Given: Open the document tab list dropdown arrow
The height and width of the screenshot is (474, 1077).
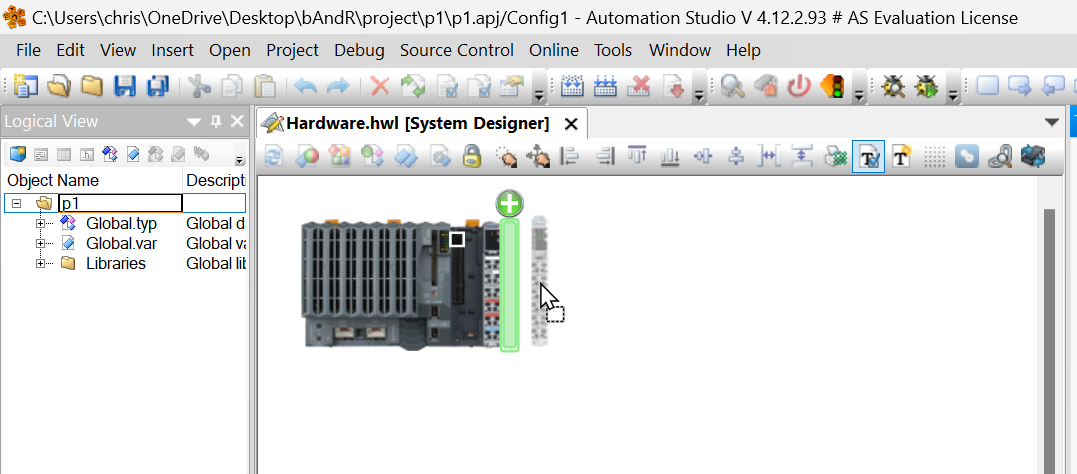Looking at the screenshot, I should click(x=1052, y=122).
